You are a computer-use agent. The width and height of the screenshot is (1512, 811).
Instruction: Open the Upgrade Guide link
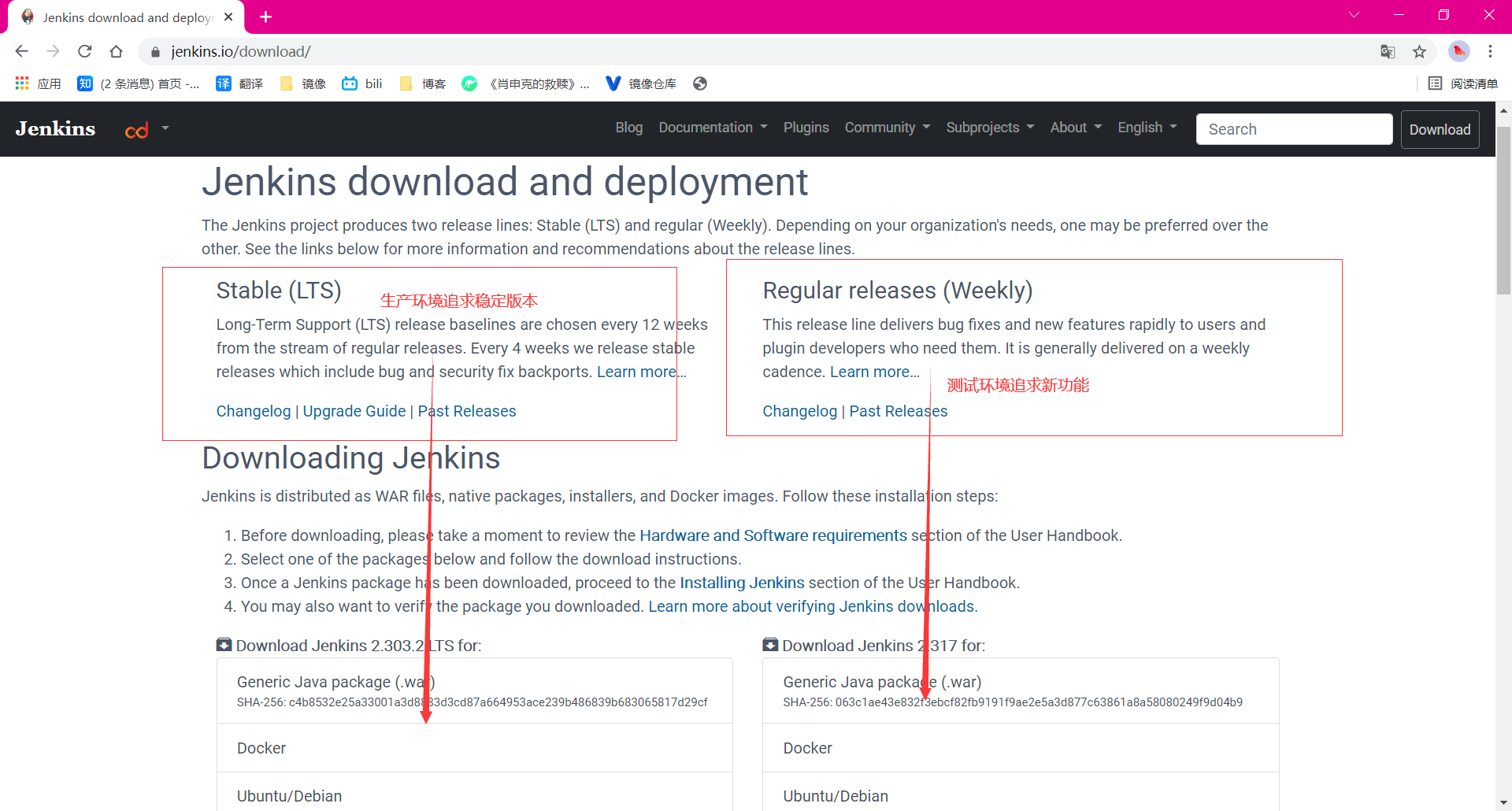click(354, 411)
